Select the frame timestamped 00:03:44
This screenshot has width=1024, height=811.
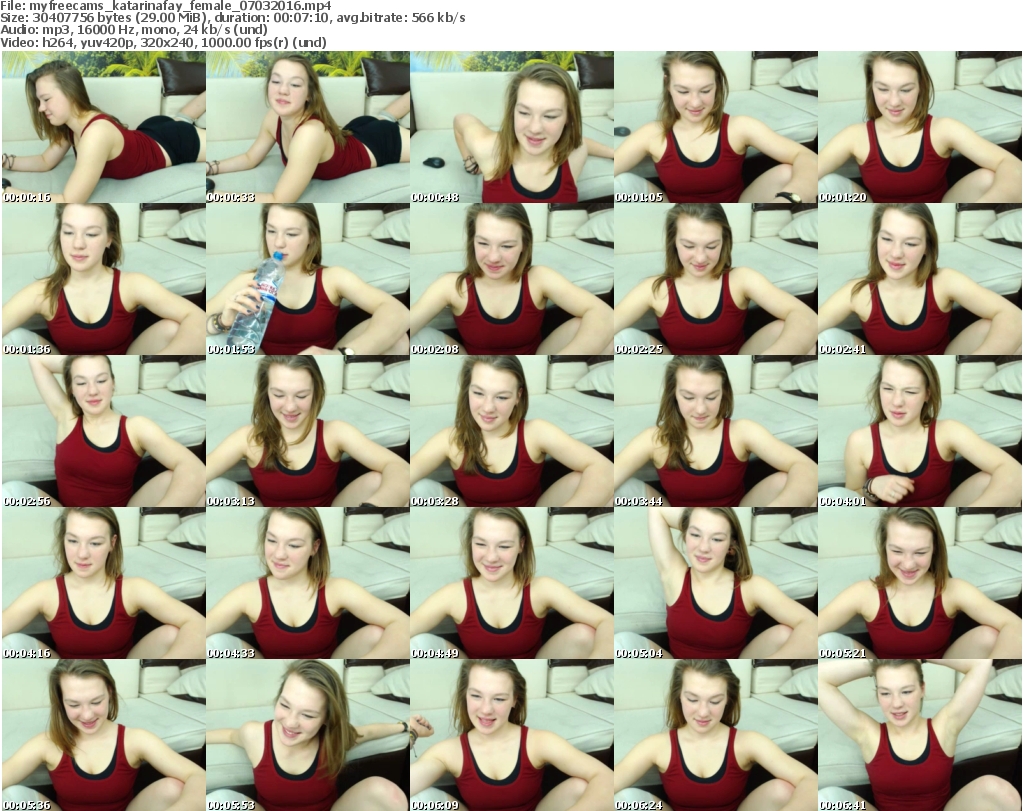[715, 431]
